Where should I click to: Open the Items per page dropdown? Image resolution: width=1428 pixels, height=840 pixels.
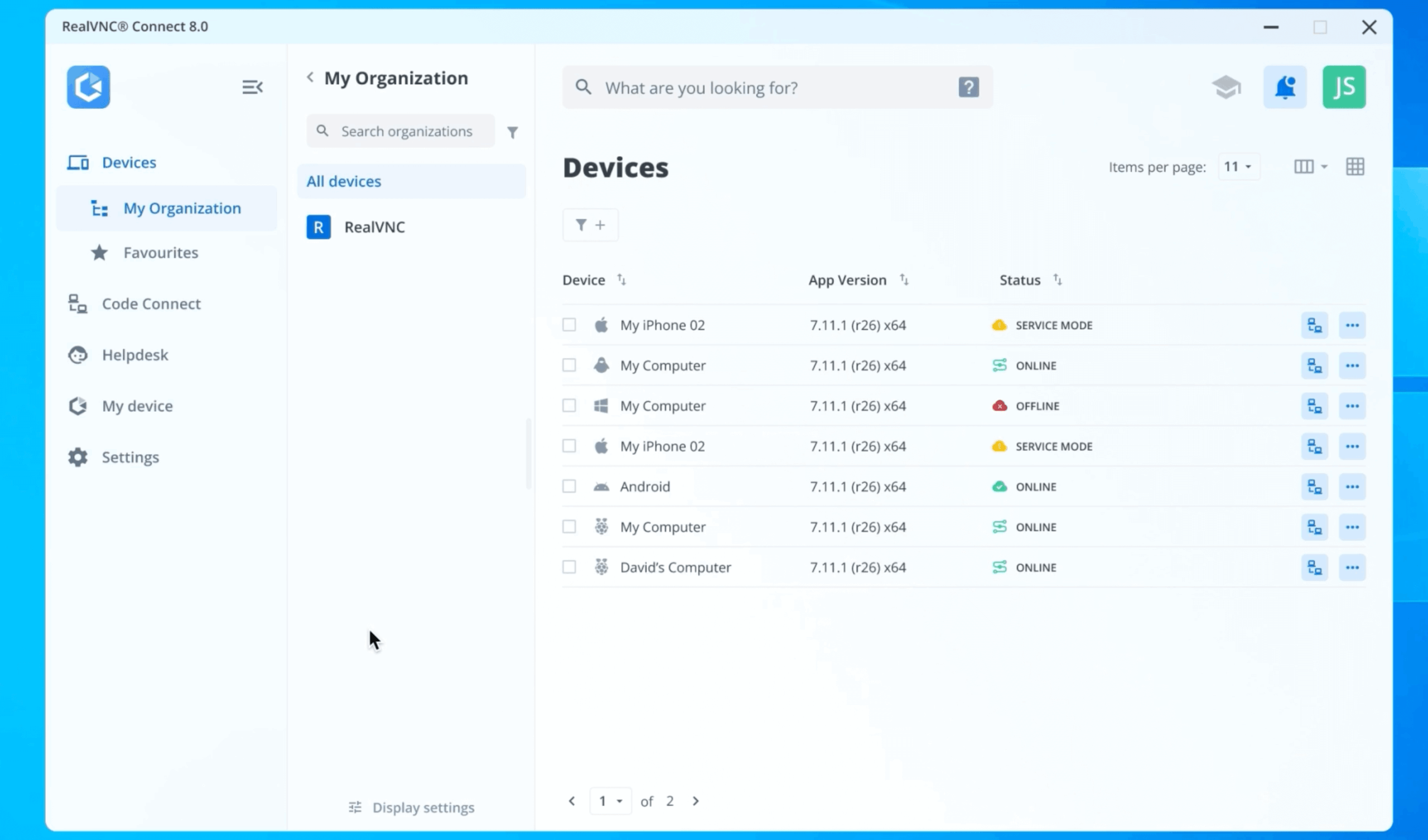[1238, 167]
